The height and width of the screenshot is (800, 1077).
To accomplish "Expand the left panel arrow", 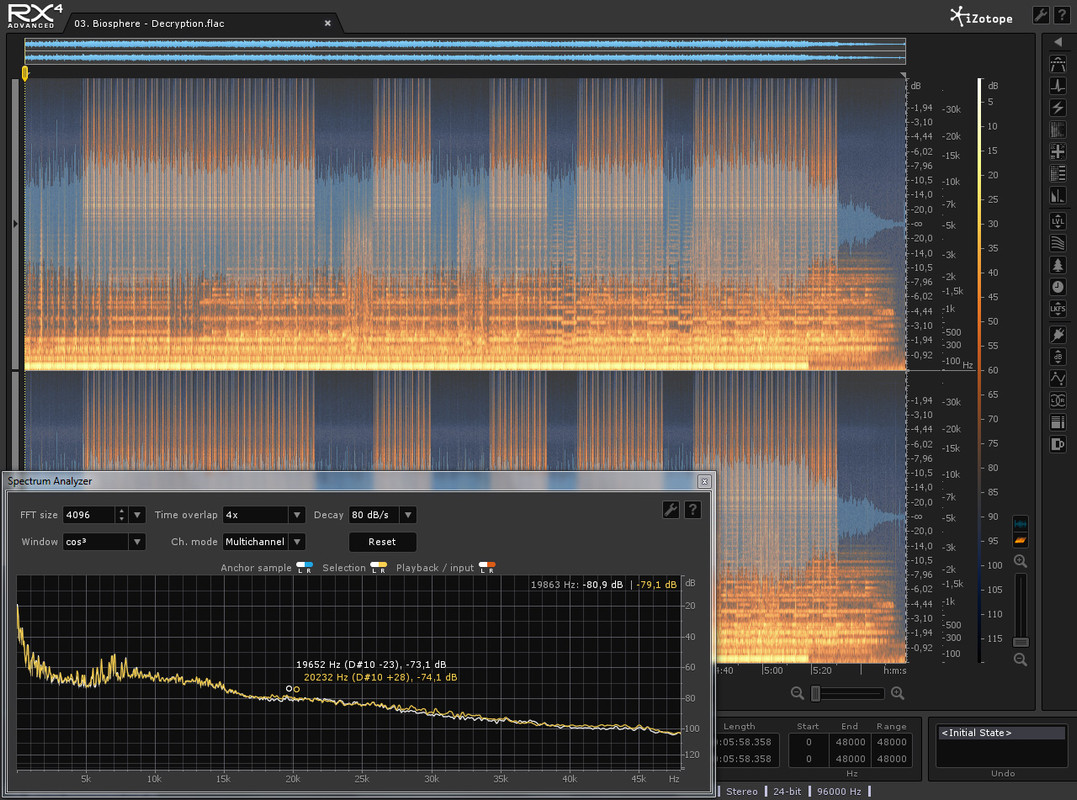I will tap(15, 224).
